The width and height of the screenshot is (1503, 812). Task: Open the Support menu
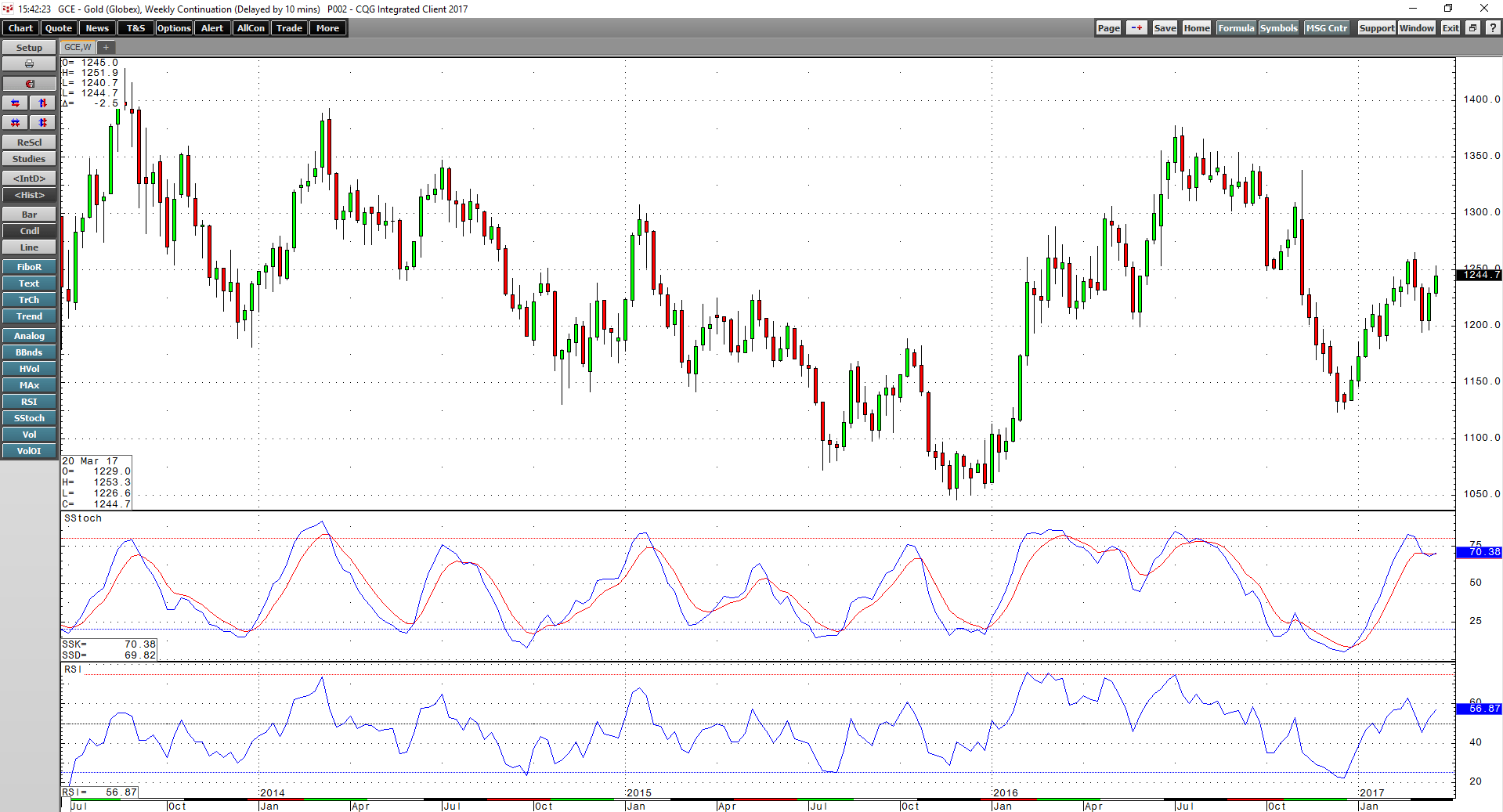coord(1377,28)
